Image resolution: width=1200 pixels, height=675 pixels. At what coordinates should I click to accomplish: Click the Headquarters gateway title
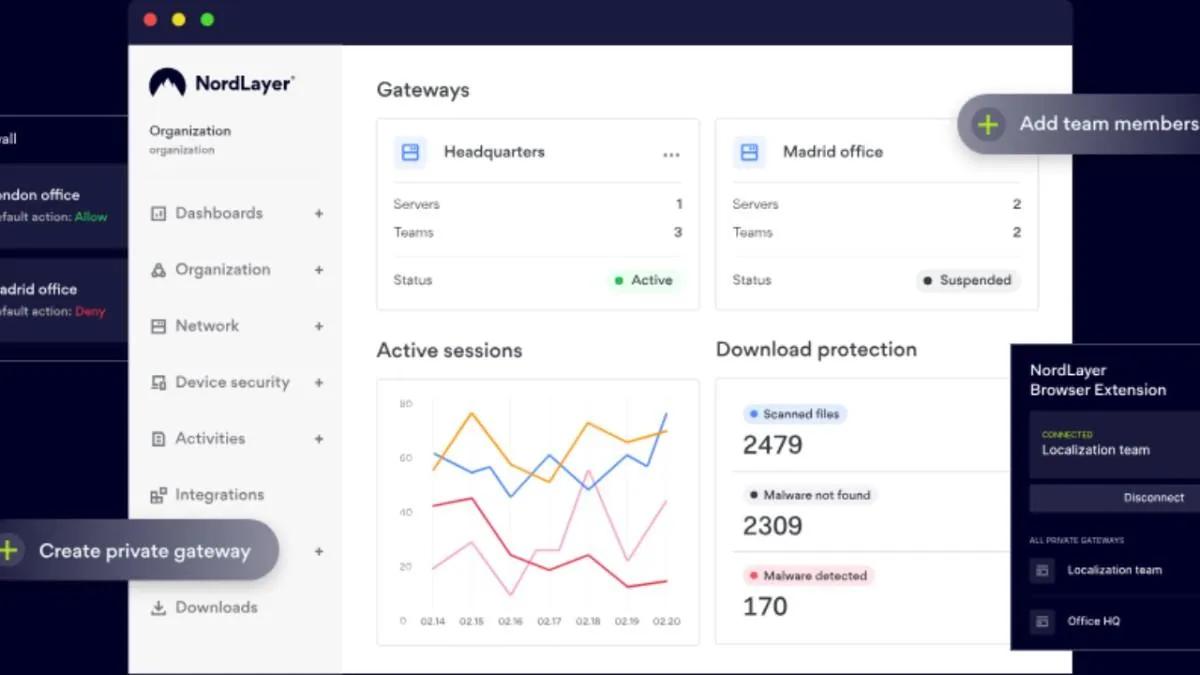click(494, 152)
